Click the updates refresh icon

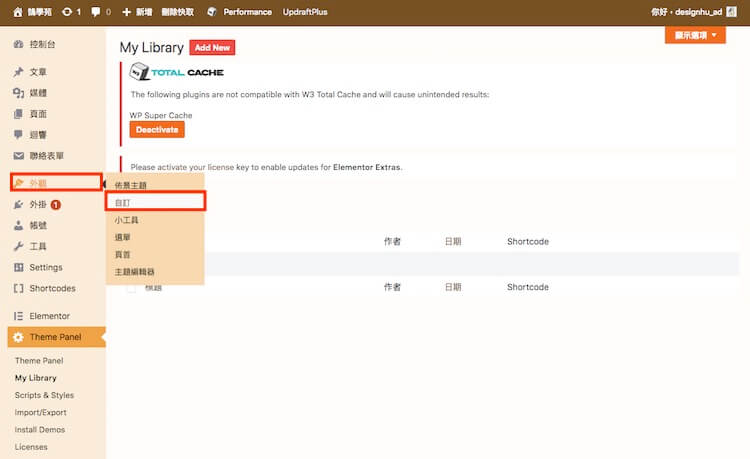(67, 12)
